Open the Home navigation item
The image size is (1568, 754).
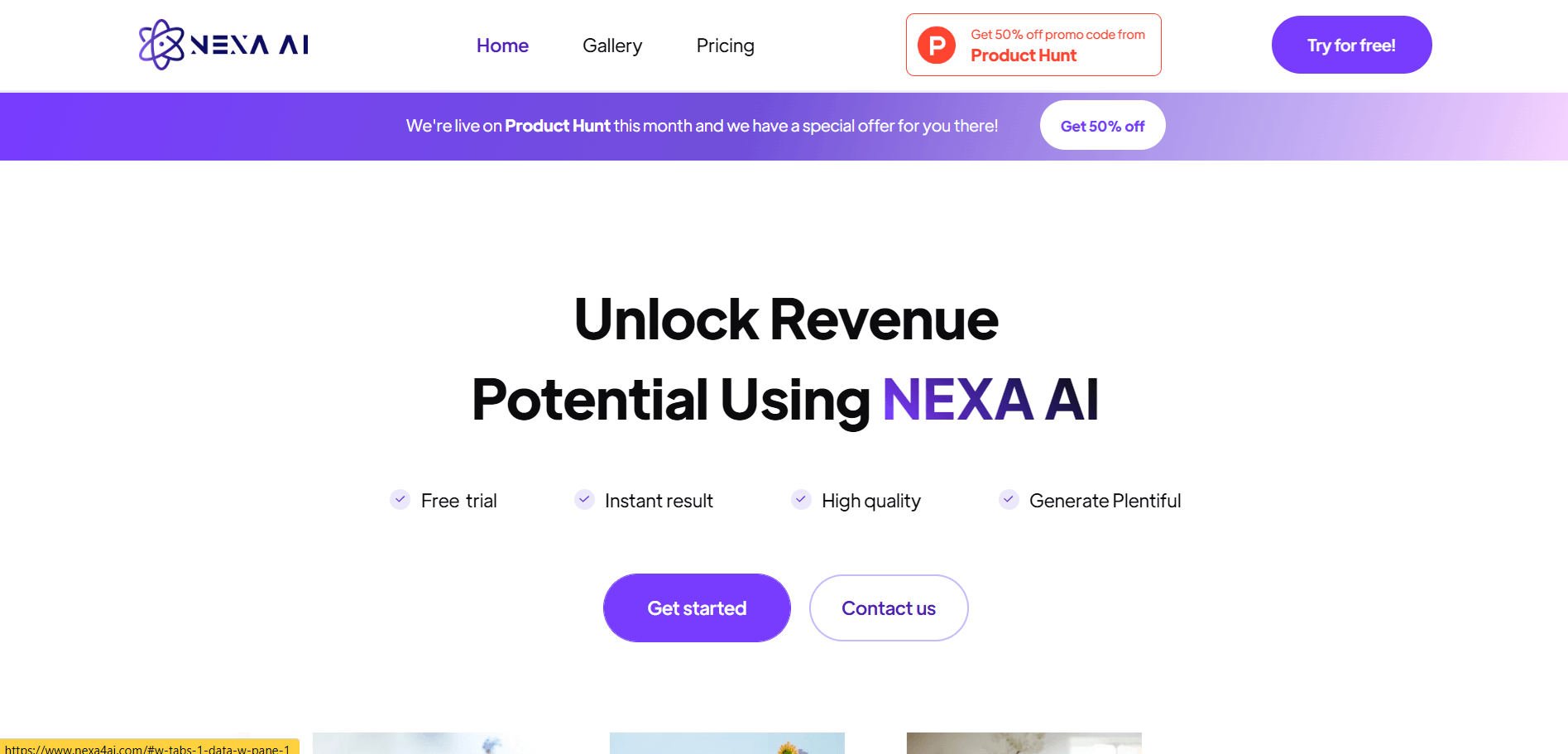(502, 46)
